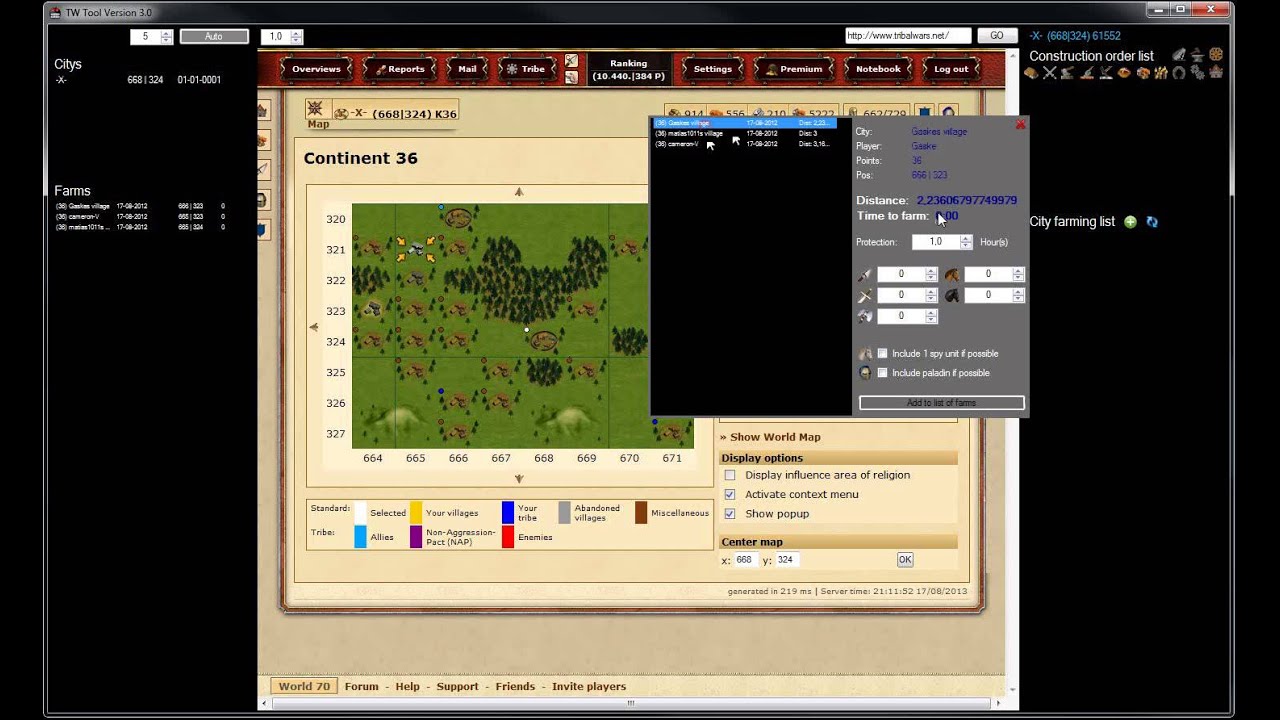Increase the axe unit count stepper

(931, 313)
